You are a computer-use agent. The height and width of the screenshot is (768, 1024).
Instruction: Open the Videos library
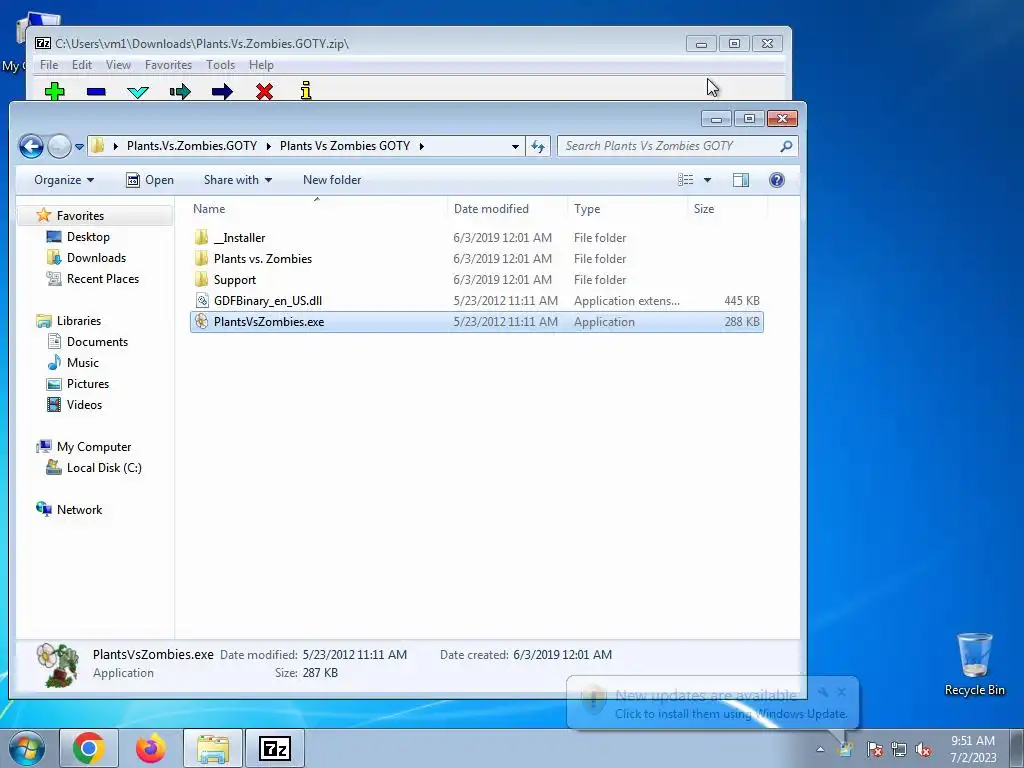pos(84,404)
